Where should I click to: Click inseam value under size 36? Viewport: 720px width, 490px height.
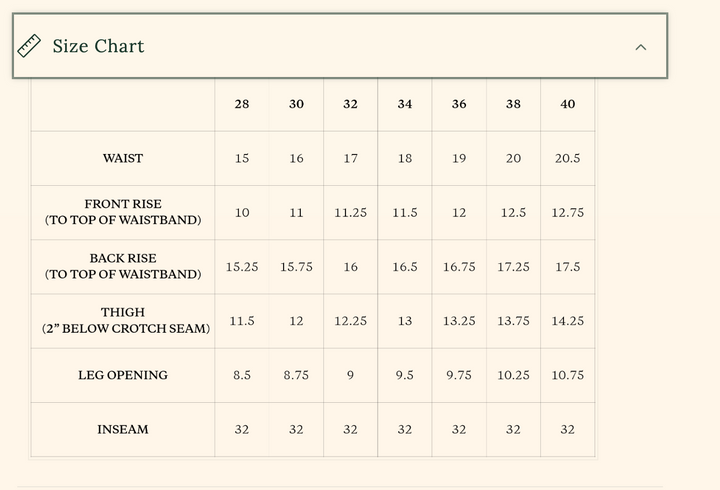[458, 429]
